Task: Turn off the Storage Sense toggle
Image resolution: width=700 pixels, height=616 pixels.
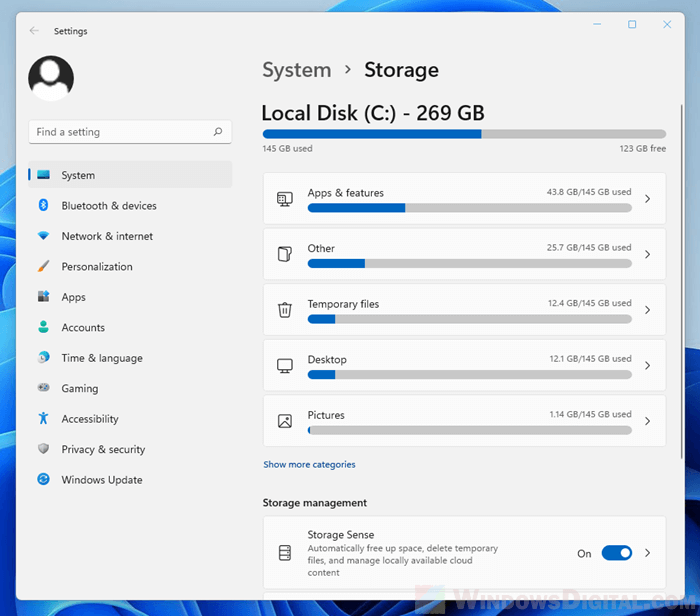Action: 617,553
